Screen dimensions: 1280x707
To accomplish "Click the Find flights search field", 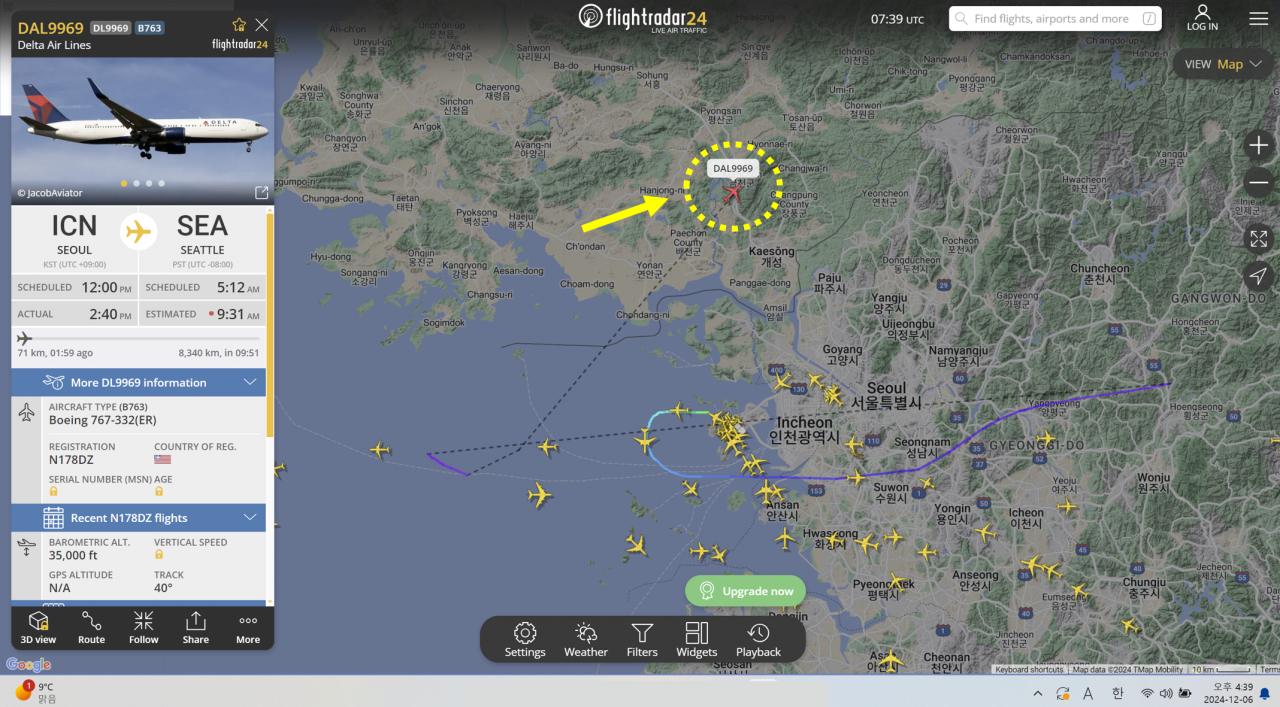I will coord(1055,18).
